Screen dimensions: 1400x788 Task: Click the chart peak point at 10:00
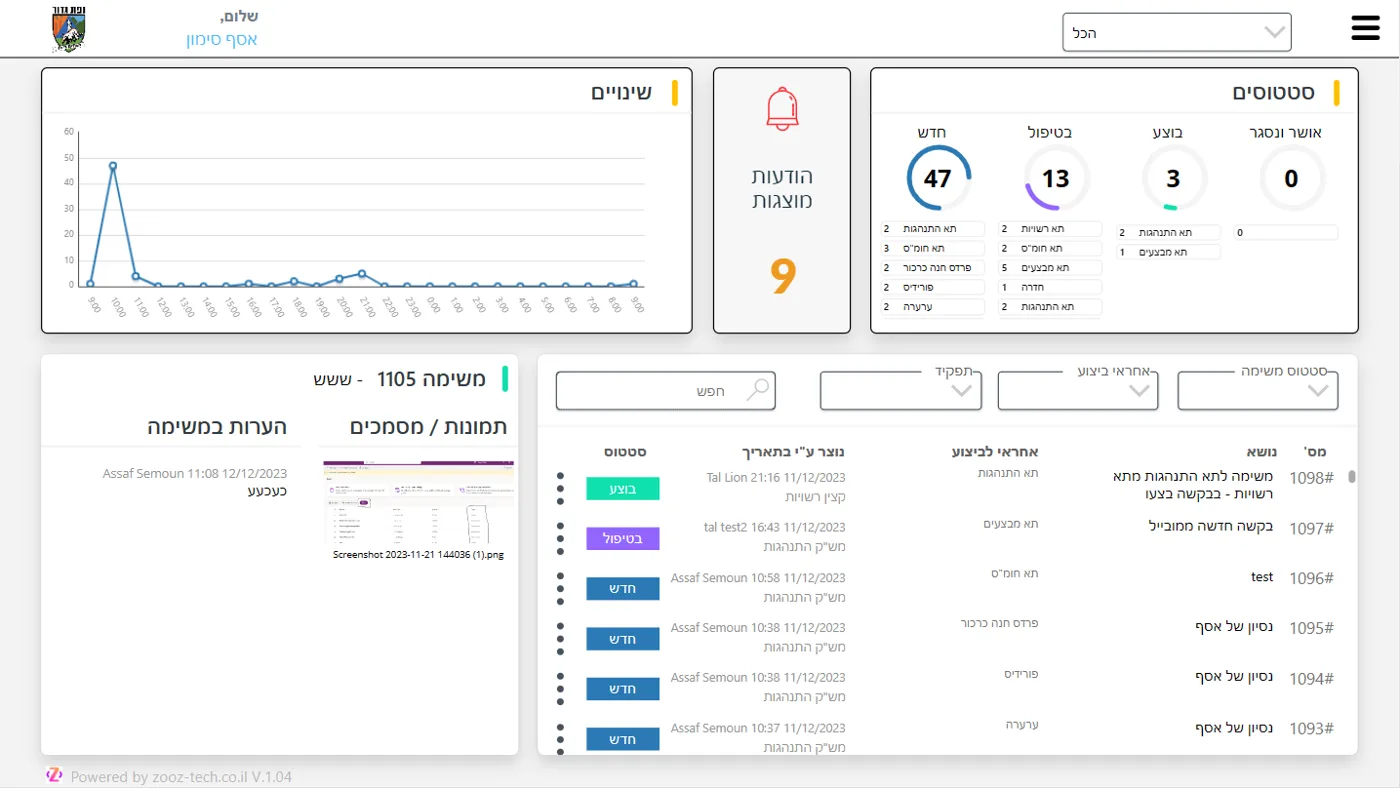tap(113, 166)
